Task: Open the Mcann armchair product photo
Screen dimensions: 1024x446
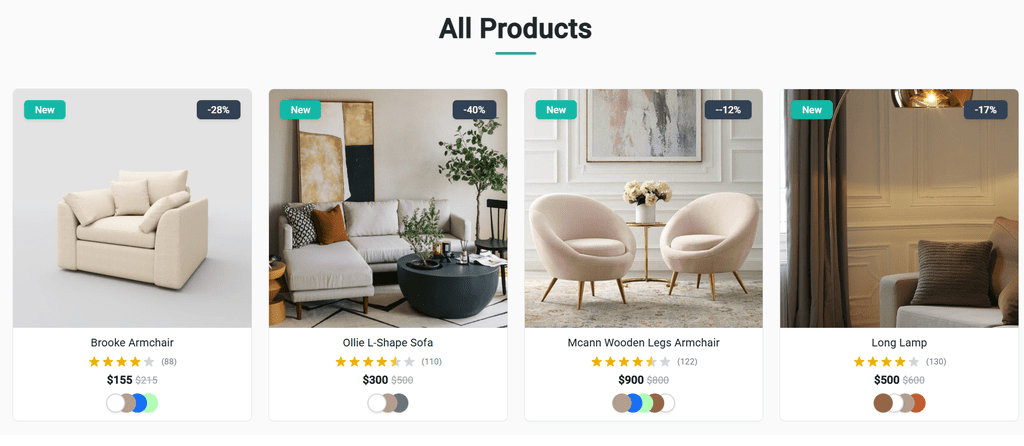Action: (x=643, y=208)
